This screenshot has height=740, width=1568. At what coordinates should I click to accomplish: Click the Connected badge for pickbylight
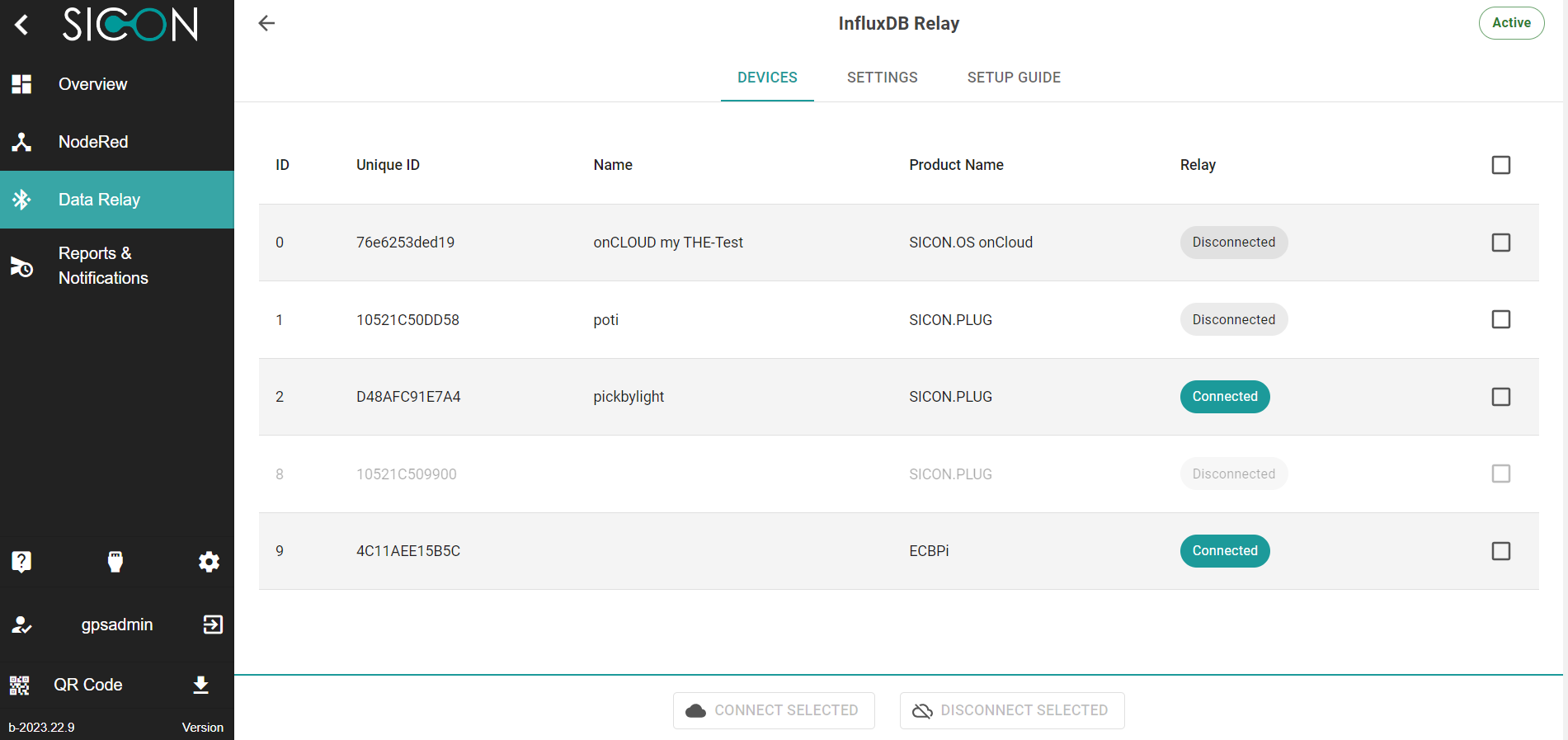(1225, 397)
